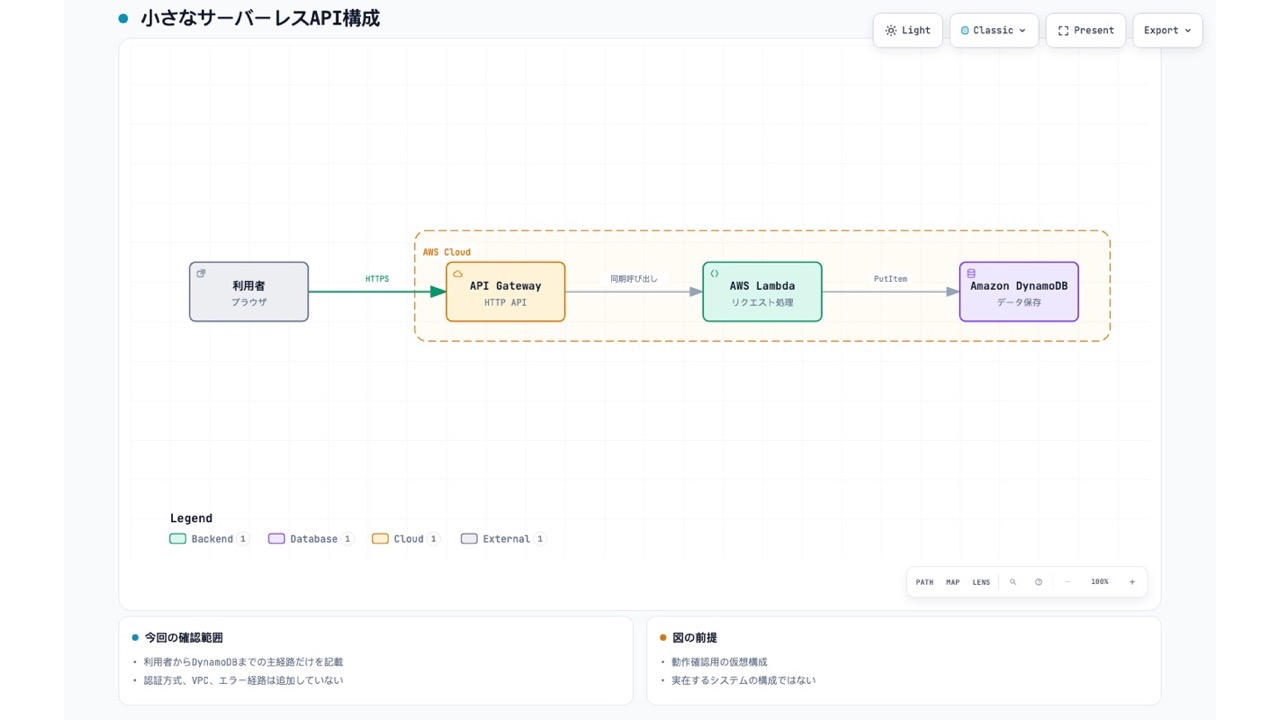Zoom in with the plus icon

tap(1132, 582)
